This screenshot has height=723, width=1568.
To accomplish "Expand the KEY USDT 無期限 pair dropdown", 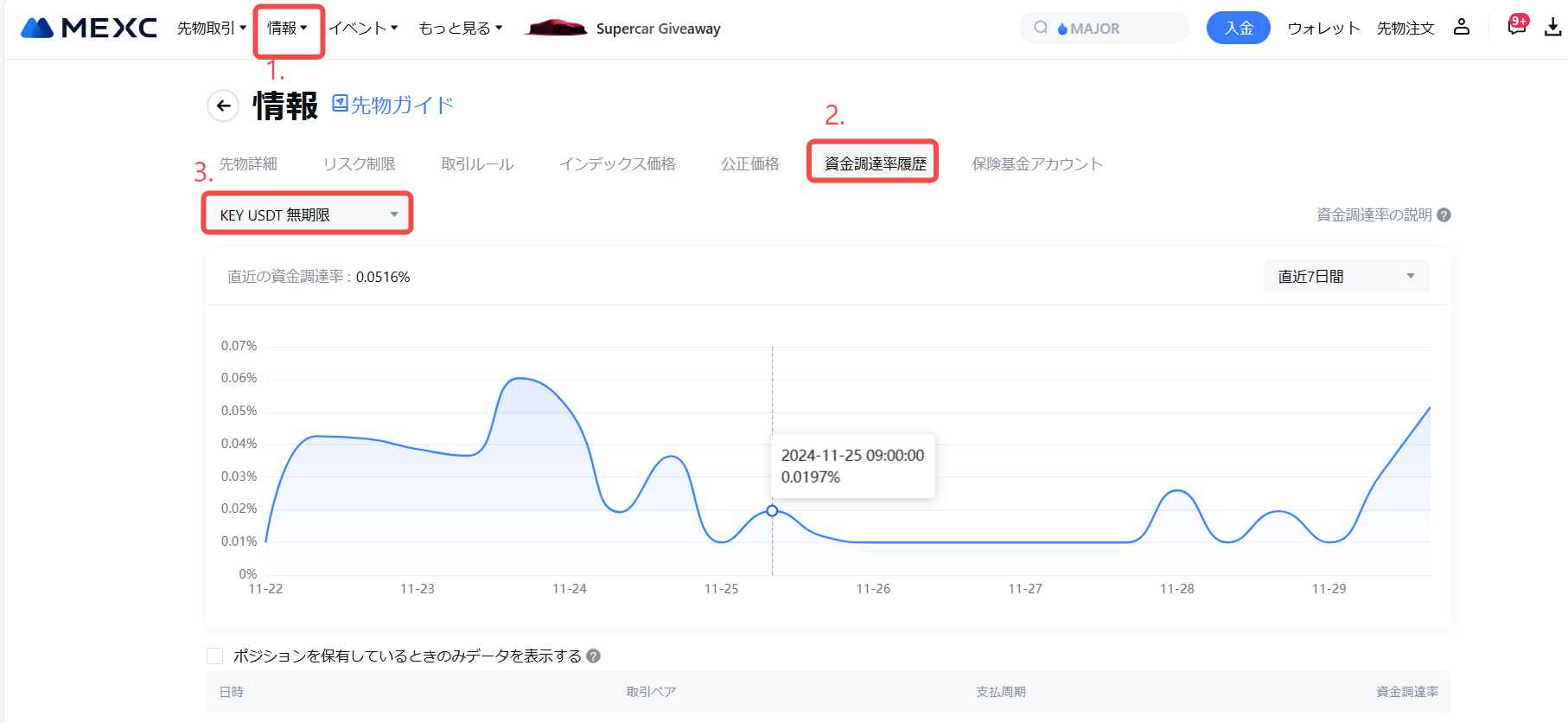I will 308,214.
